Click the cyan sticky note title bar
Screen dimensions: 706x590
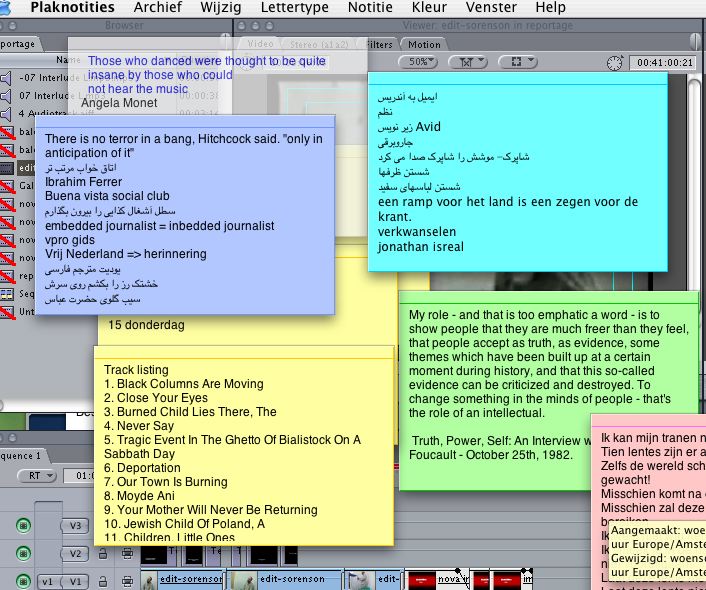tap(518, 79)
